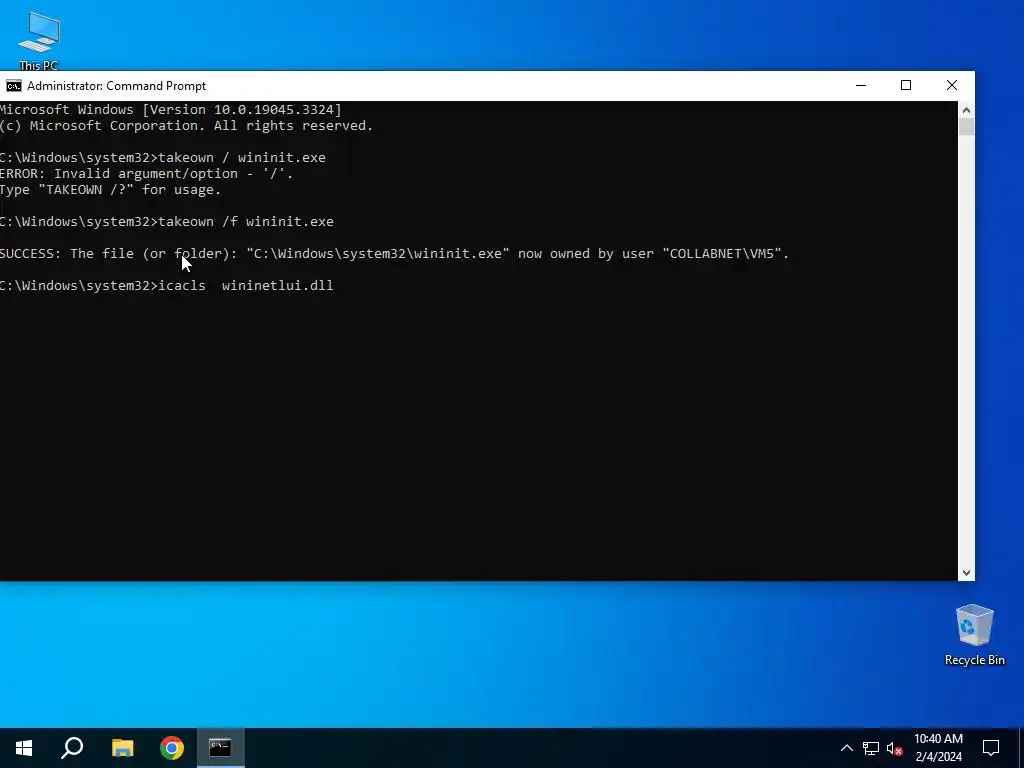Click the Show Desktop strip at taskbar edge
Viewport: 1024px width, 768px height.
point(1021,748)
